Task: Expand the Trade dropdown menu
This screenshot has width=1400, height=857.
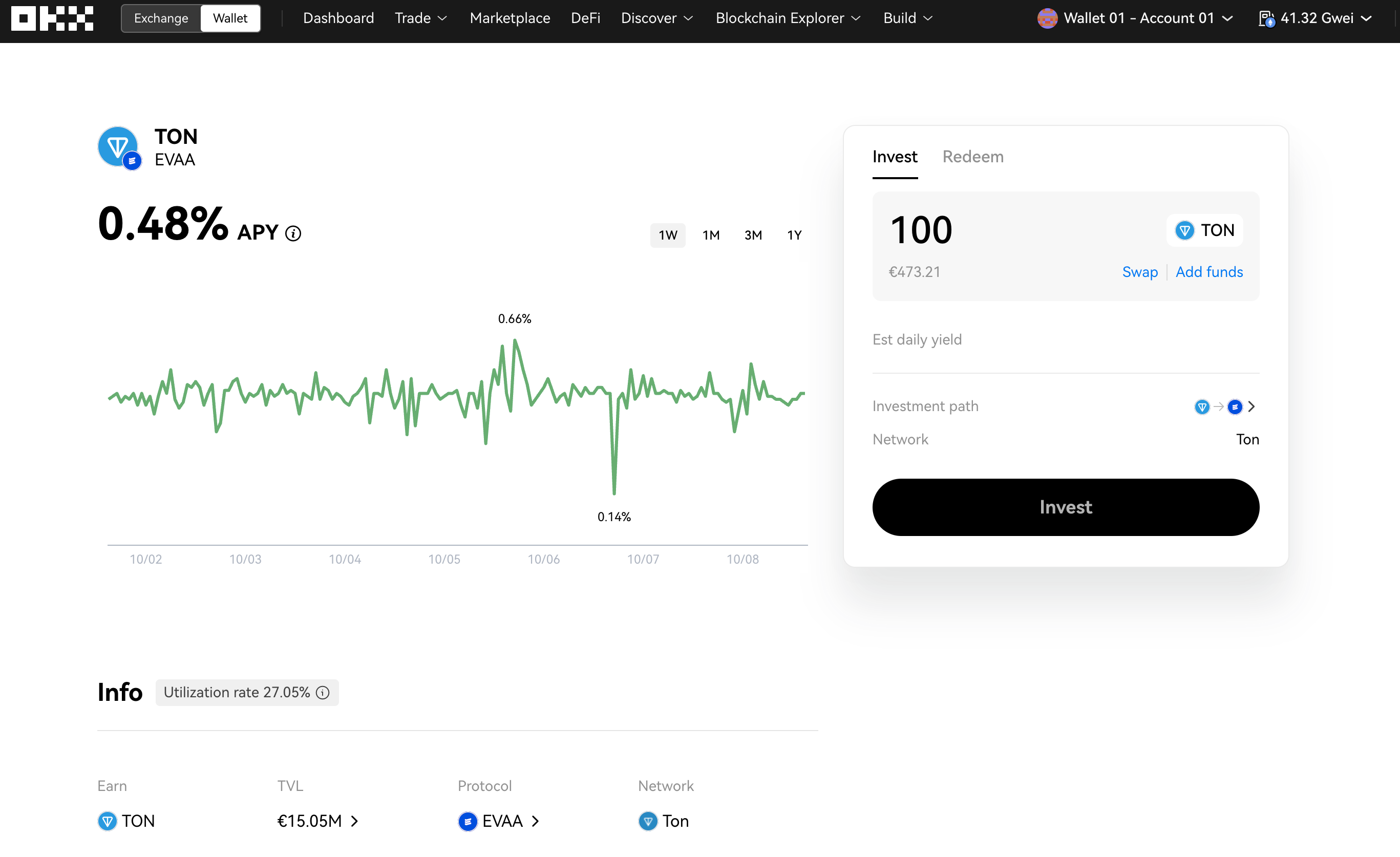Action: 421,18
